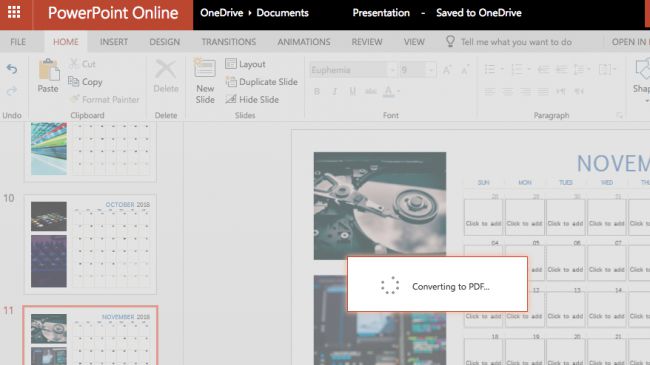650x365 pixels.
Task: Click PowerPoint Online title
Action: tap(113, 13)
